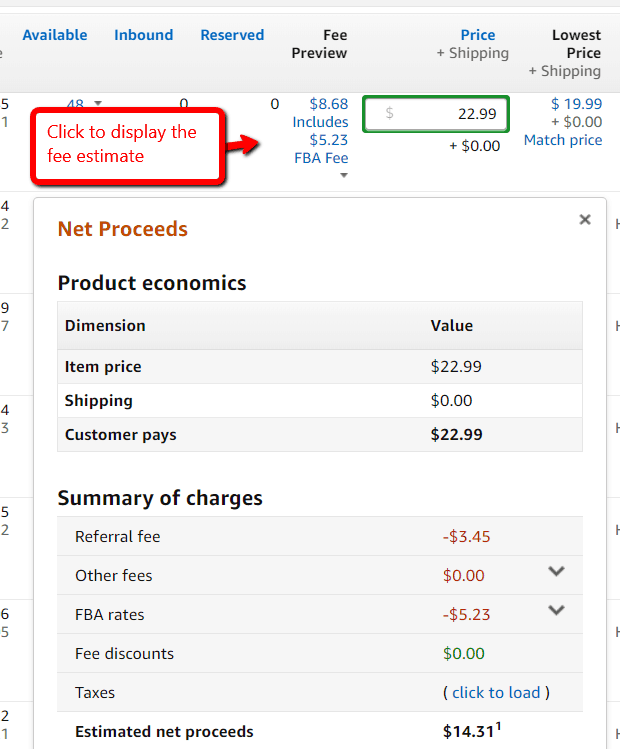
Task: Open the $8.68 fee preview link
Action: [329, 104]
